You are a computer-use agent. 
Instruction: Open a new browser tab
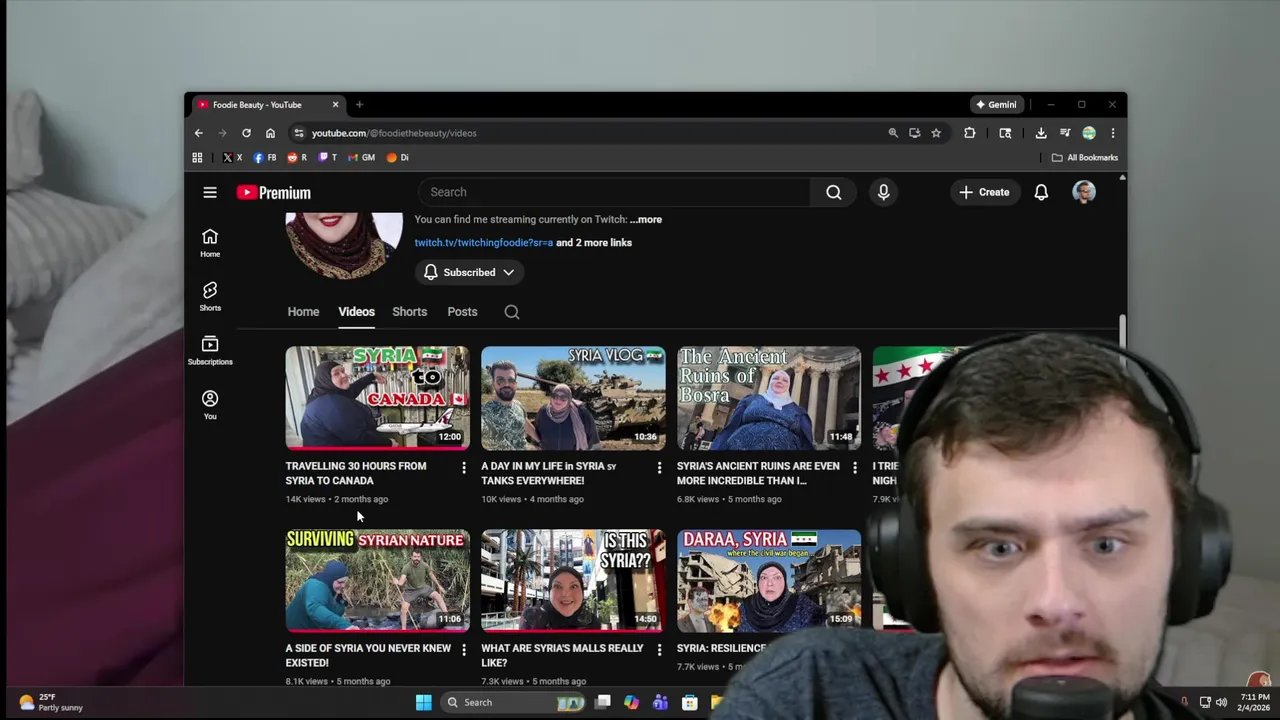pos(359,104)
